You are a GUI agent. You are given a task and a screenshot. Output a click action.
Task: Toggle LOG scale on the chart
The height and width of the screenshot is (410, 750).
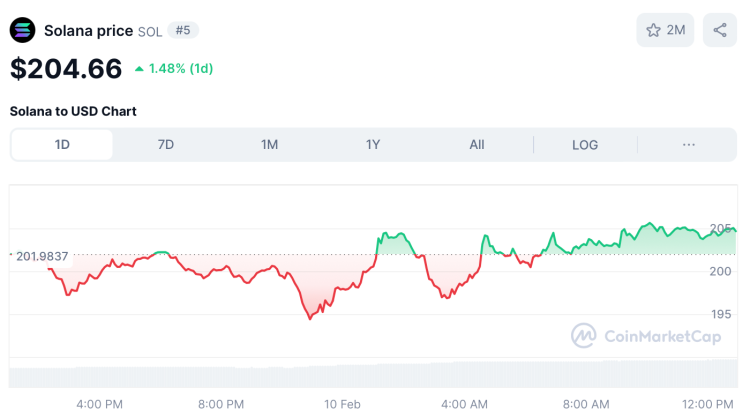[x=585, y=145]
